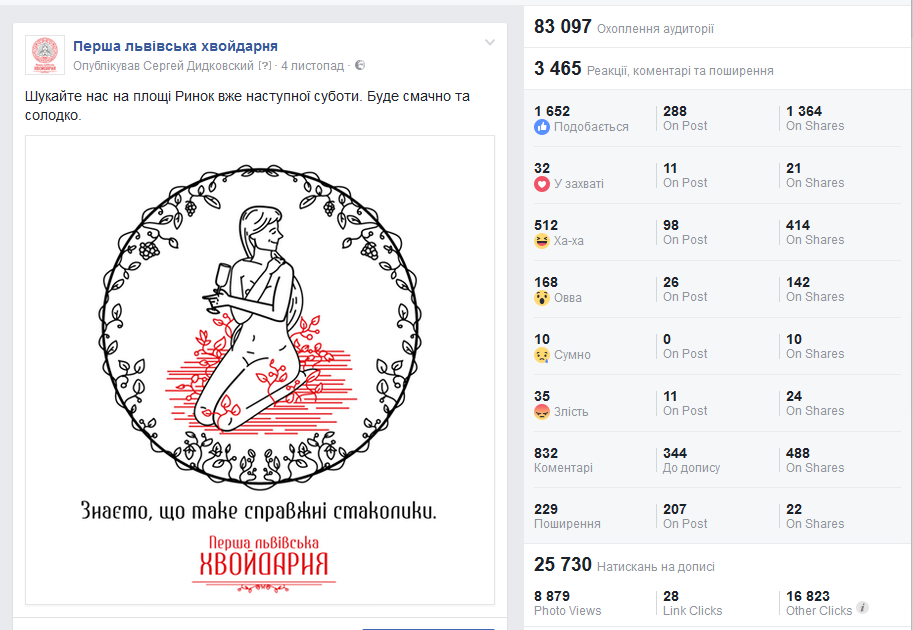913x630 pixels.
Task: Click the globe public audience icon
Action: click(360, 65)
